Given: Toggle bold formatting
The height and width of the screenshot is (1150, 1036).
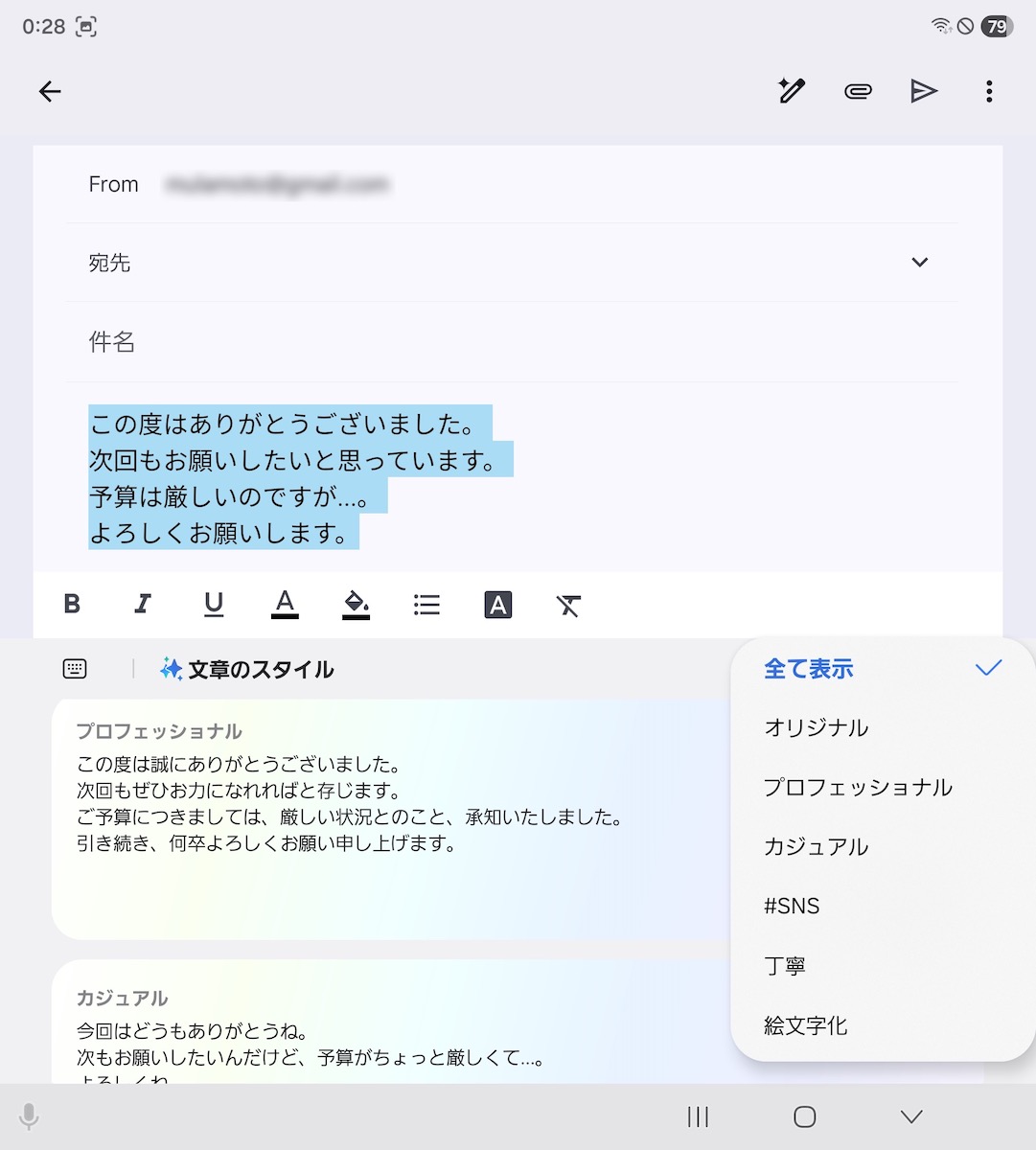Looking at the screenshot, I should pyautogui.click(x=72, y=605).
